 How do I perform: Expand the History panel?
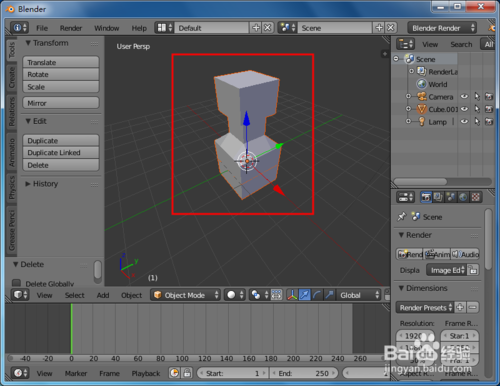[x=28, y=184]
